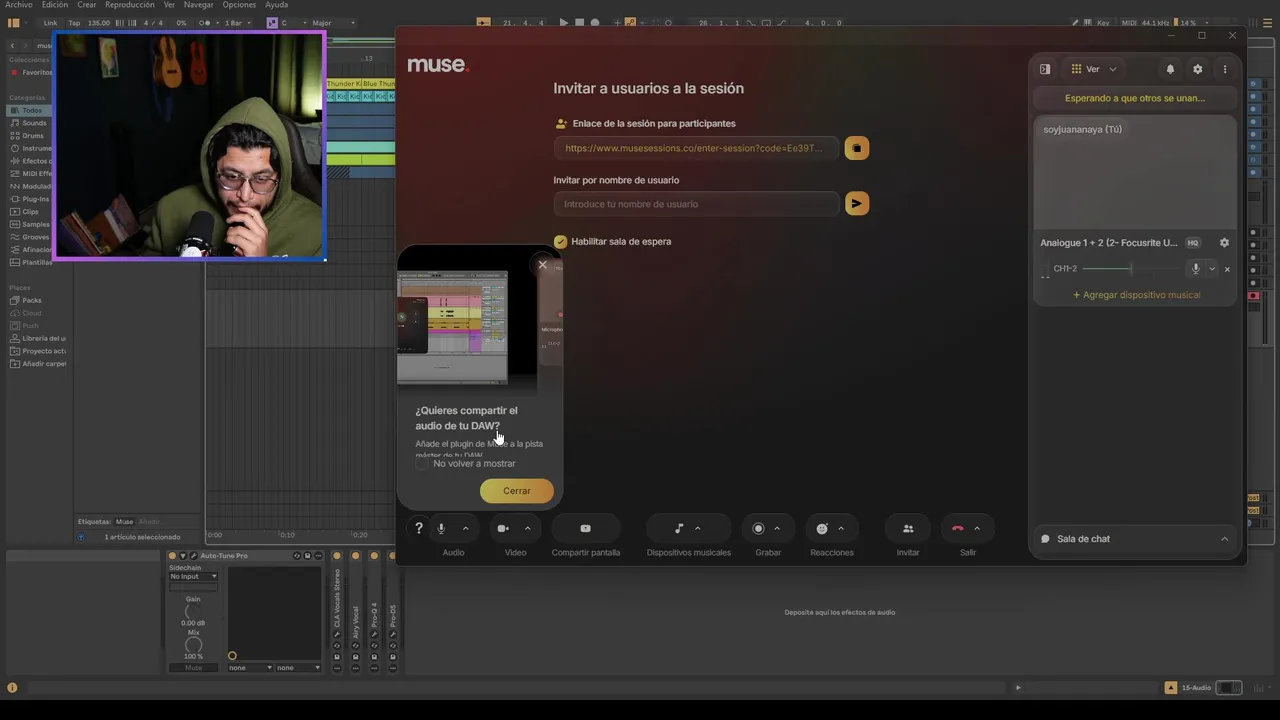The image size is (1280, 720).
Task: Expand the Grabar options chevron
Action: point(777,528)
